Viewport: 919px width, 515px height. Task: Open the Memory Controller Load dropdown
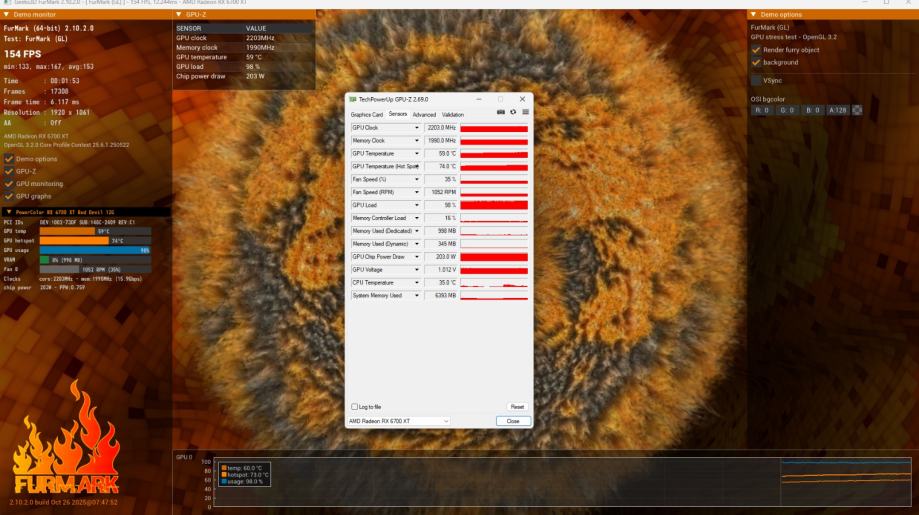coord(417,218)
